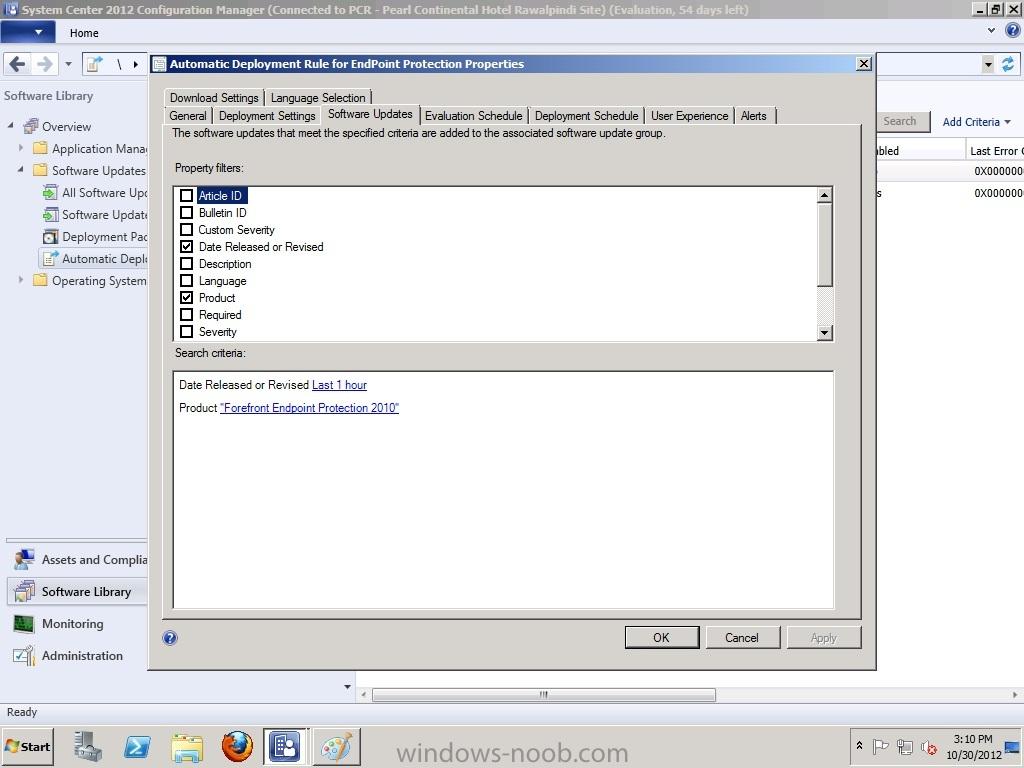Select the Operating Systems folder icon
1024x768 pixels.
pyautogui.click(x=40, y=280)
